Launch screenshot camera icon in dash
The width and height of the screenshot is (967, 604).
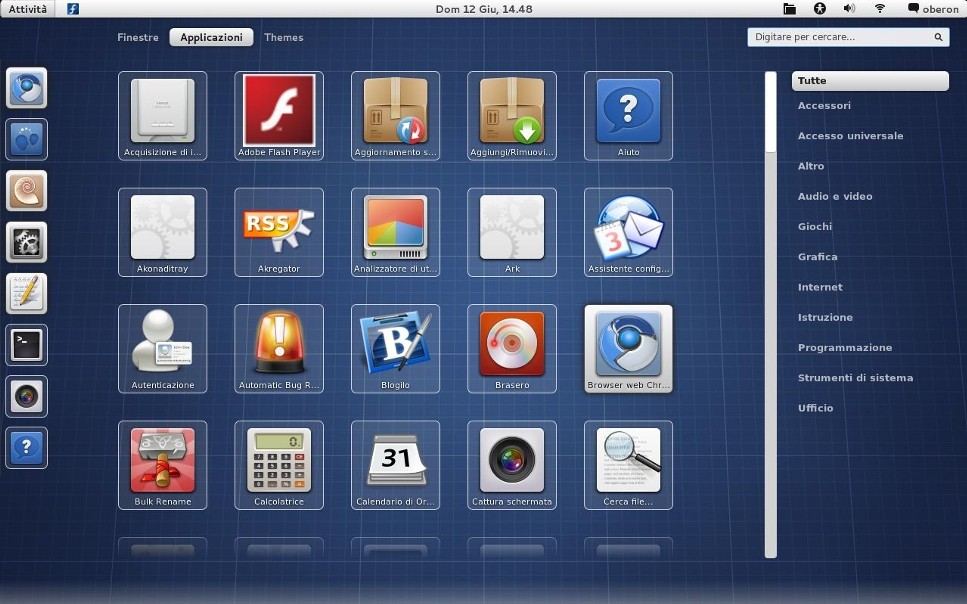[x=27, y=396]
